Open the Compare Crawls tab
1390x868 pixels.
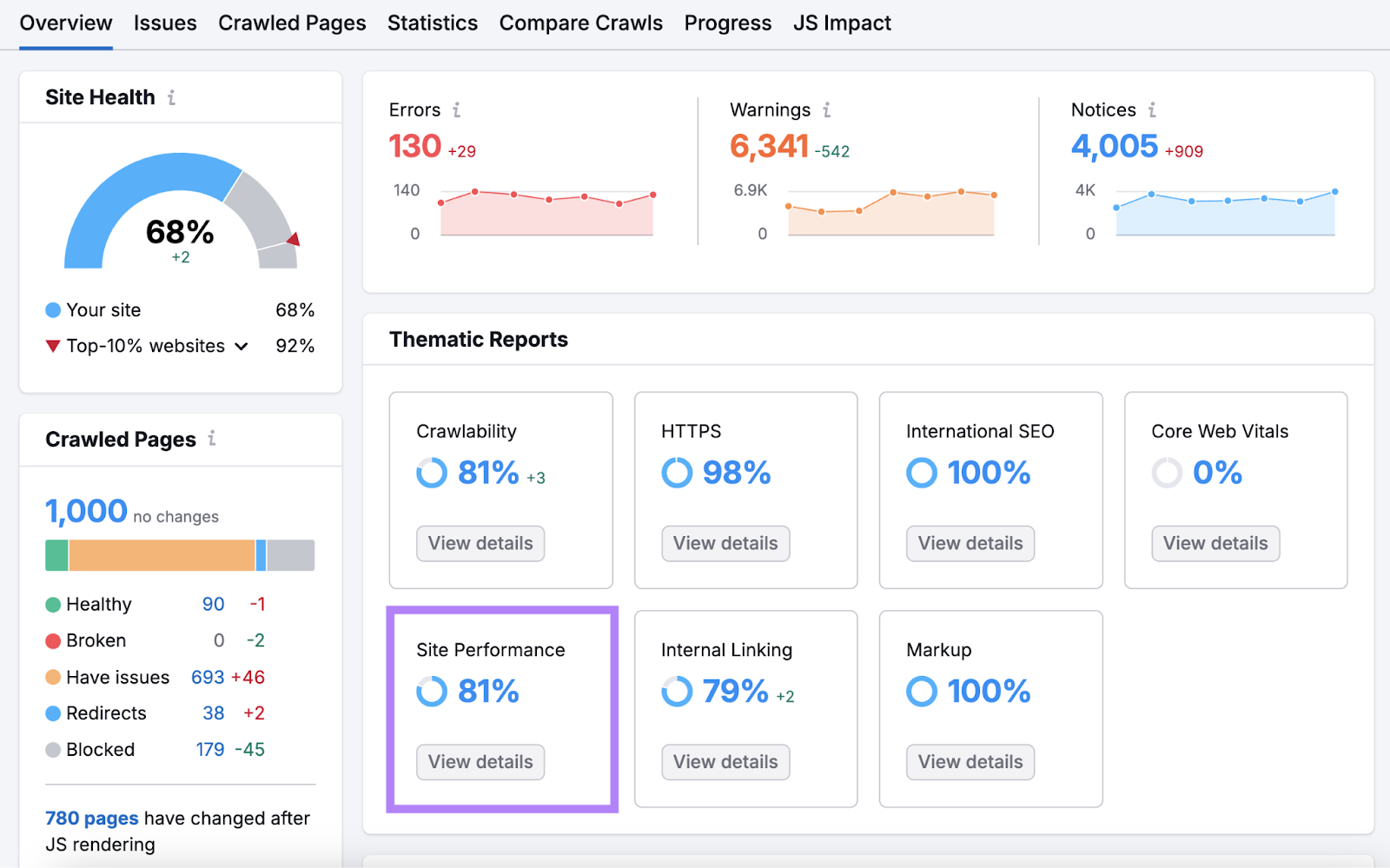pyautogui.click(x=580, y=23)
